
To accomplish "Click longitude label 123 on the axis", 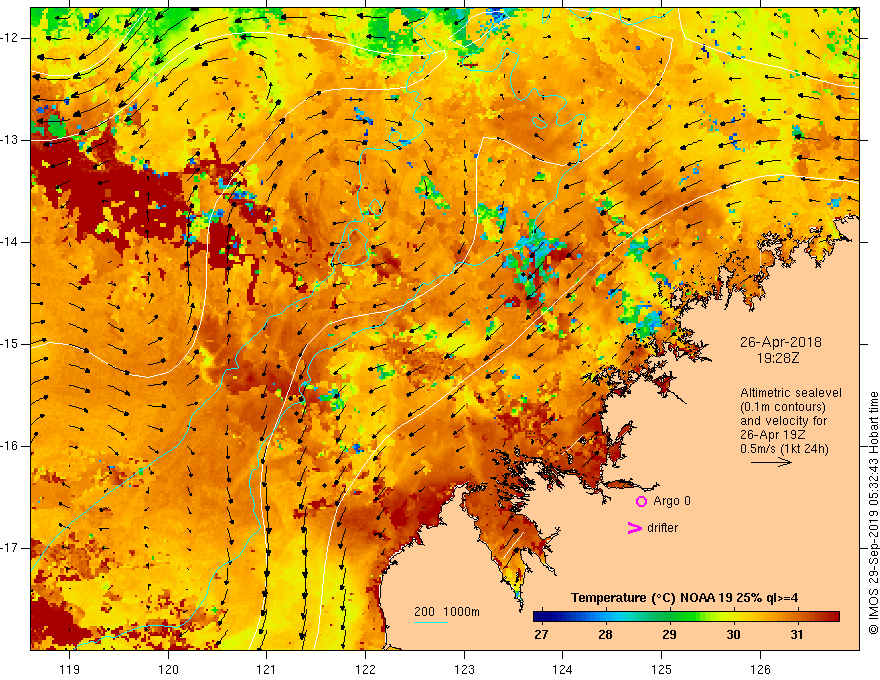I will pos(464,669).
